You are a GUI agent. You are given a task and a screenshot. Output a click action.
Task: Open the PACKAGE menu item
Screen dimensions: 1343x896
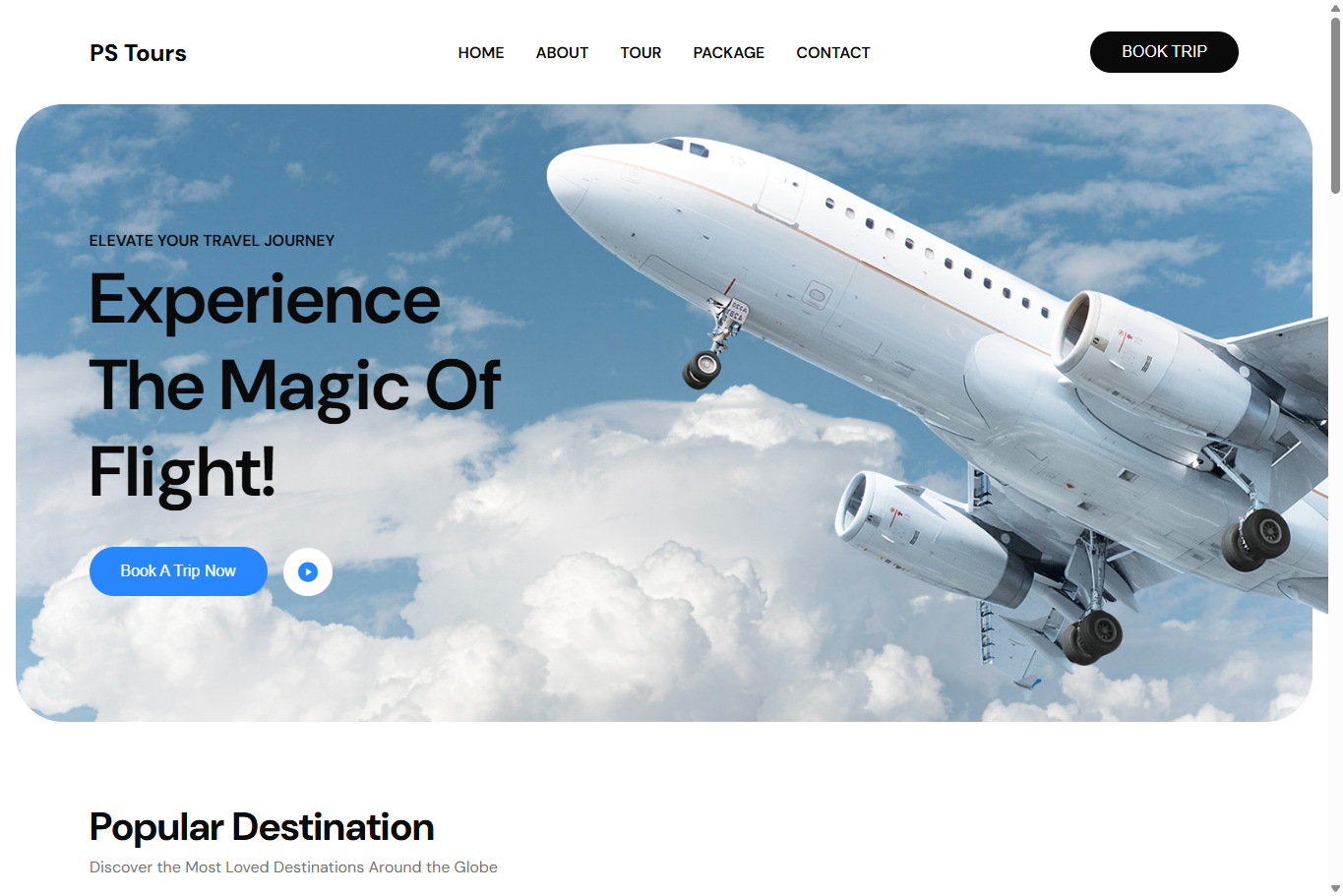[x=729, y=53]
